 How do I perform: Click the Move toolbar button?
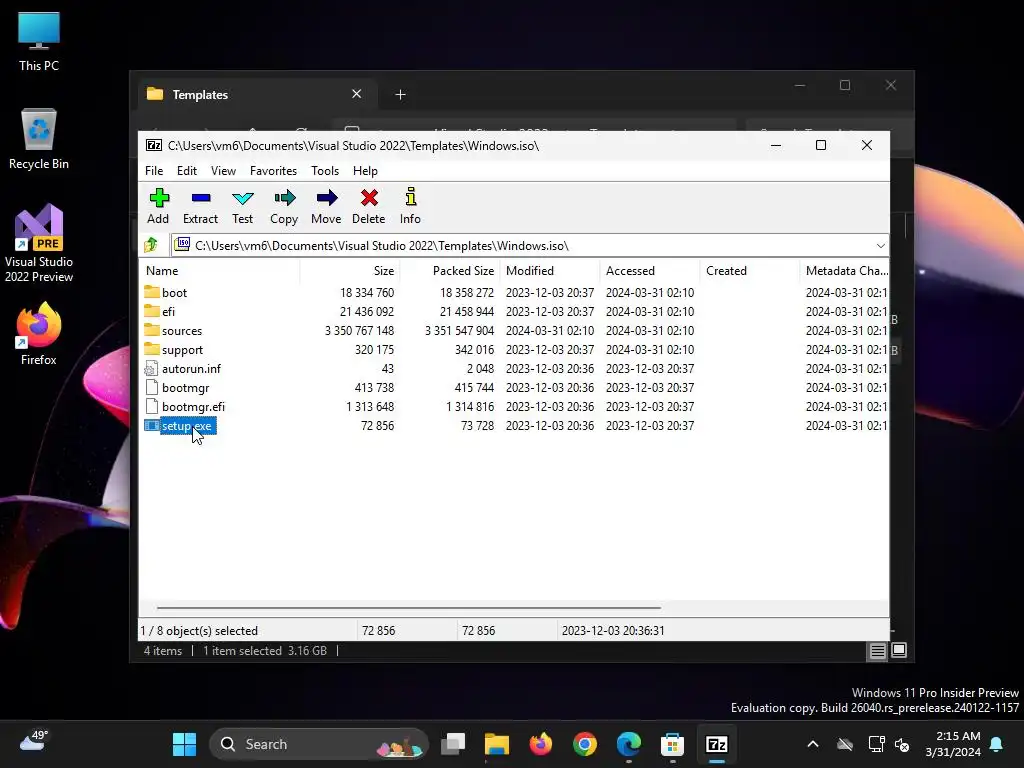click(x=326, y=206)
